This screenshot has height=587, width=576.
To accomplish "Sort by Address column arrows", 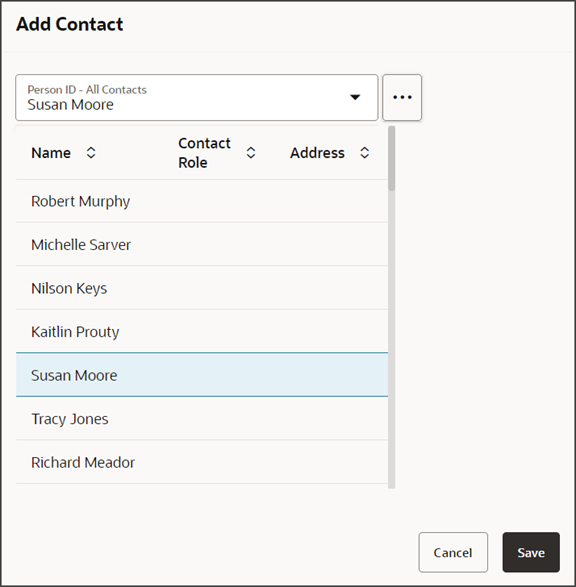I will (365, 153).
